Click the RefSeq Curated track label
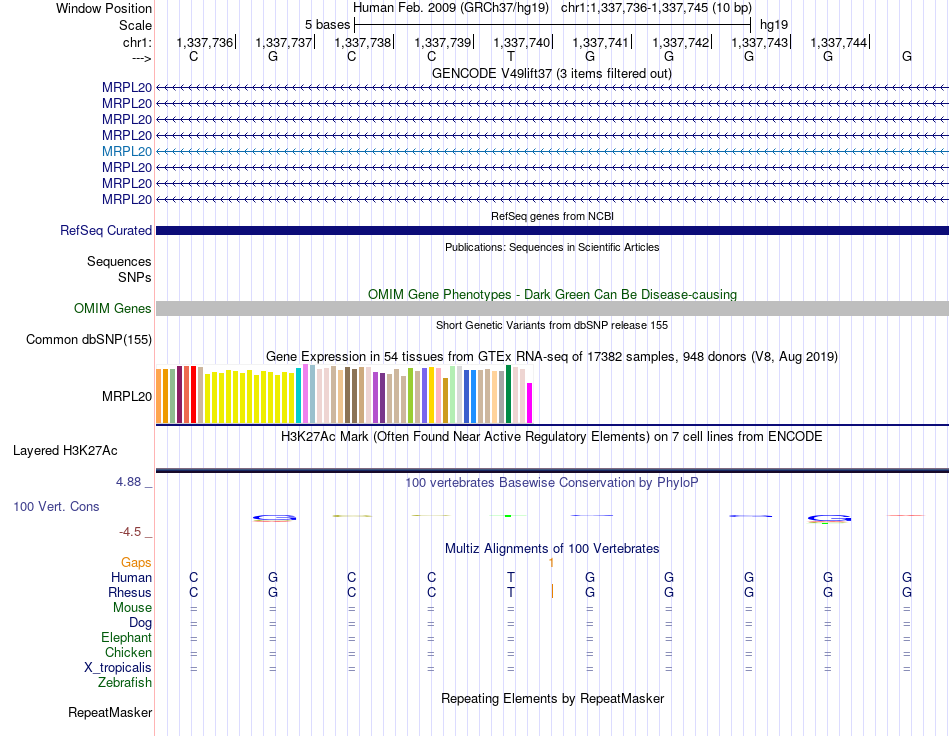 (x=106, y=230)
